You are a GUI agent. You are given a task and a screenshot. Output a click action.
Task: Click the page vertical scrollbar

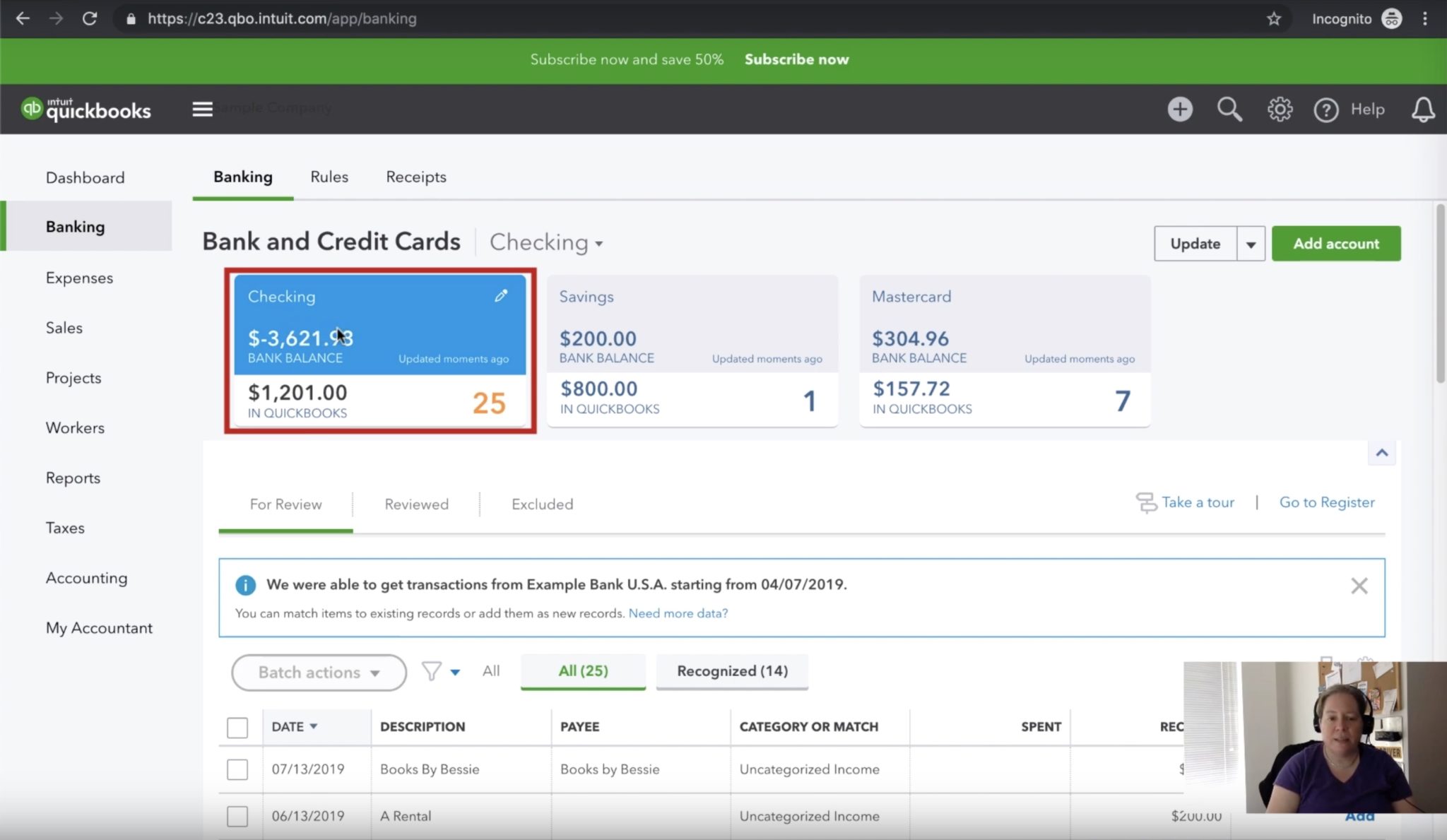click(x=1441, y=293)
